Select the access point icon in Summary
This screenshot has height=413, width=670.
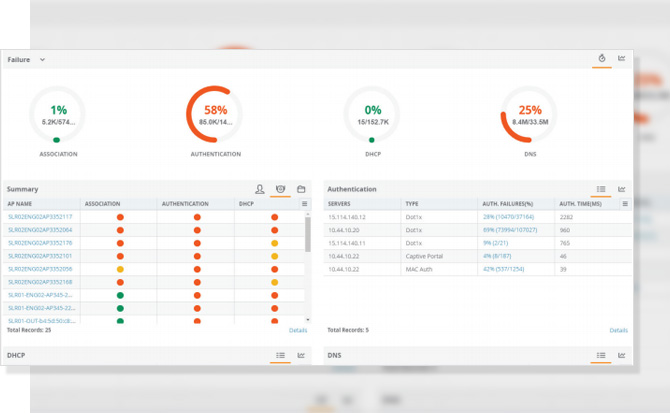tap(281, 188)
